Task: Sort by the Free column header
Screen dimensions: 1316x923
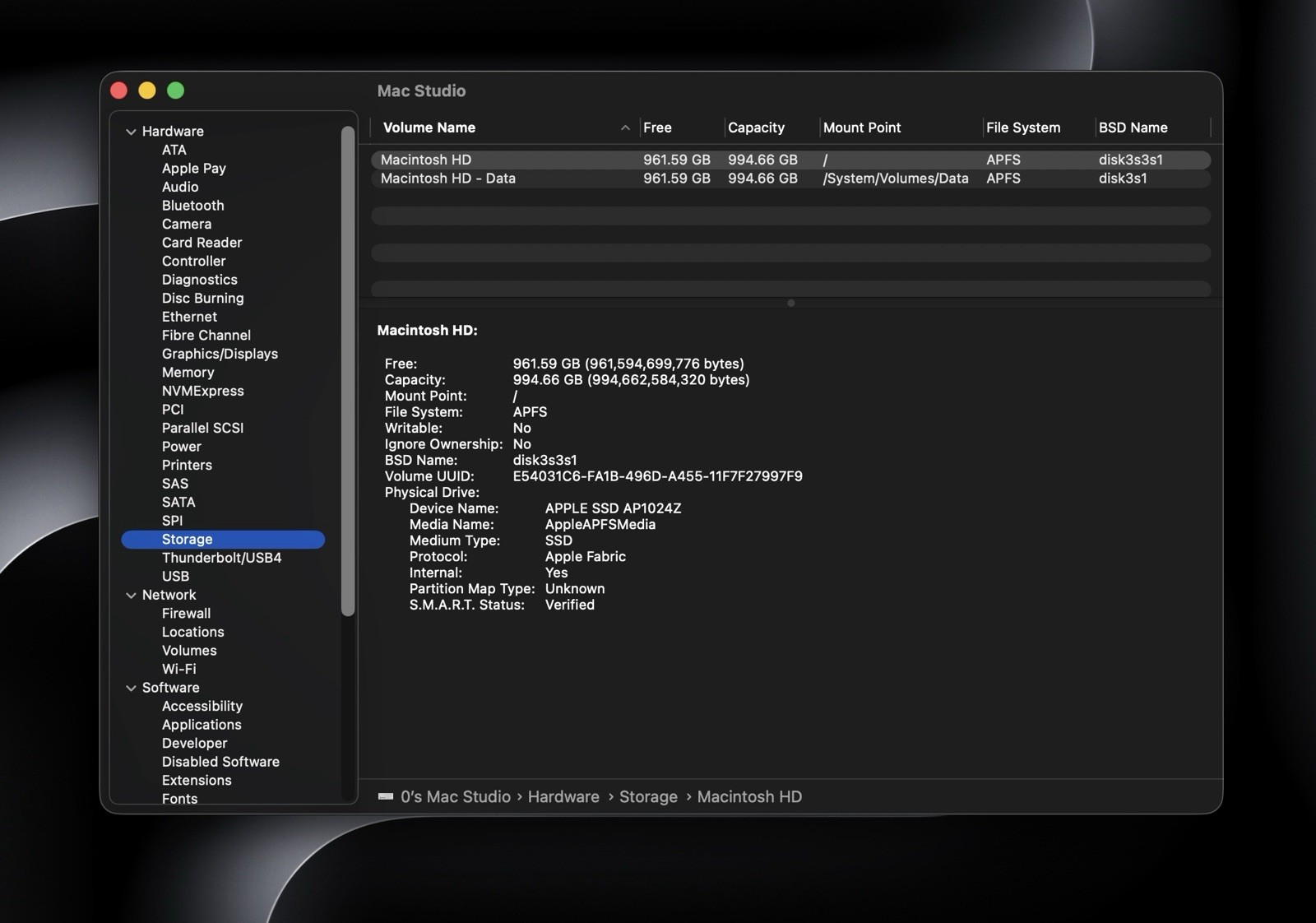Action: click(657, 128)
